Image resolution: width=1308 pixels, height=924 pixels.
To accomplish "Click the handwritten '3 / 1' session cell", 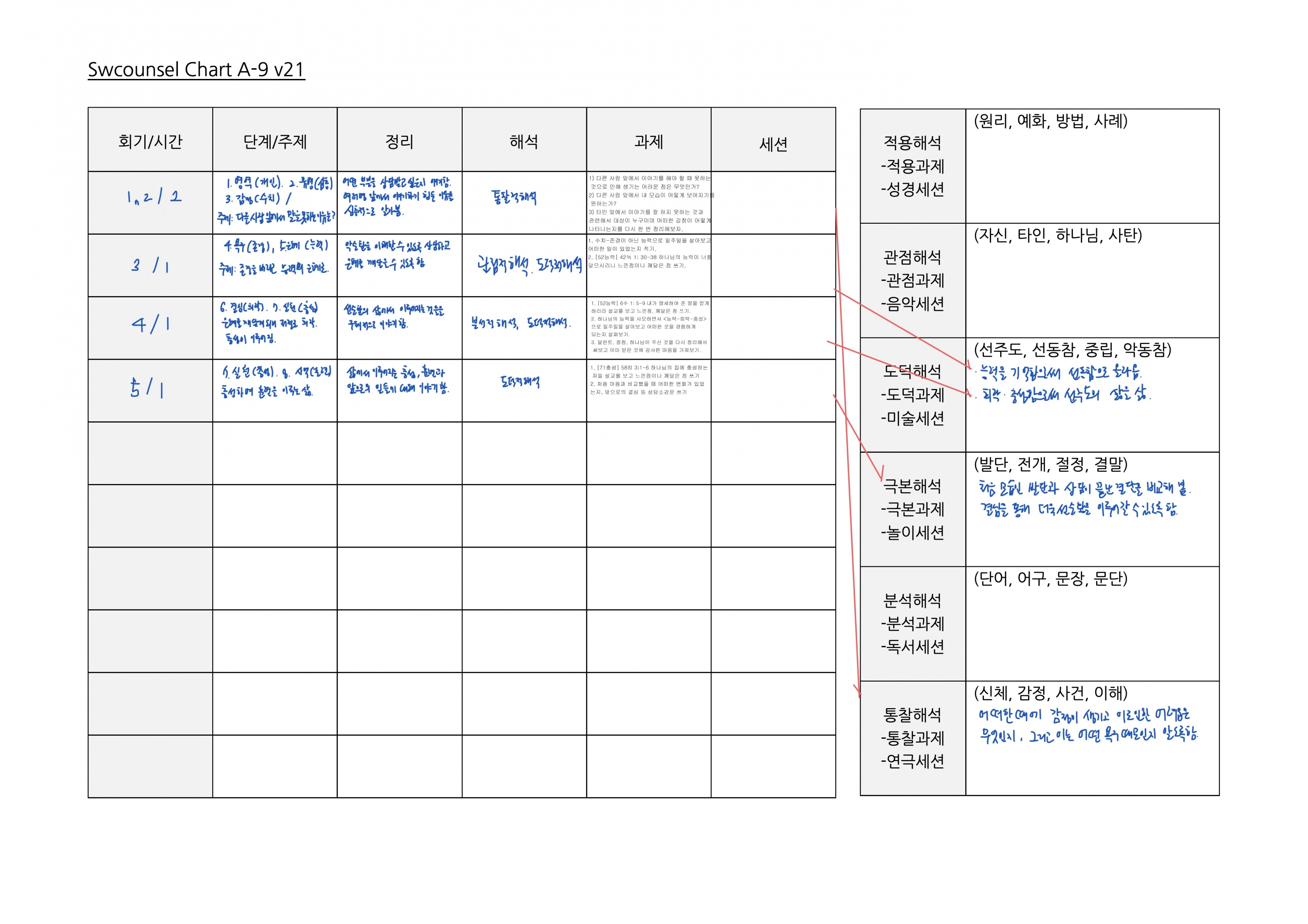I will (150, 266).
